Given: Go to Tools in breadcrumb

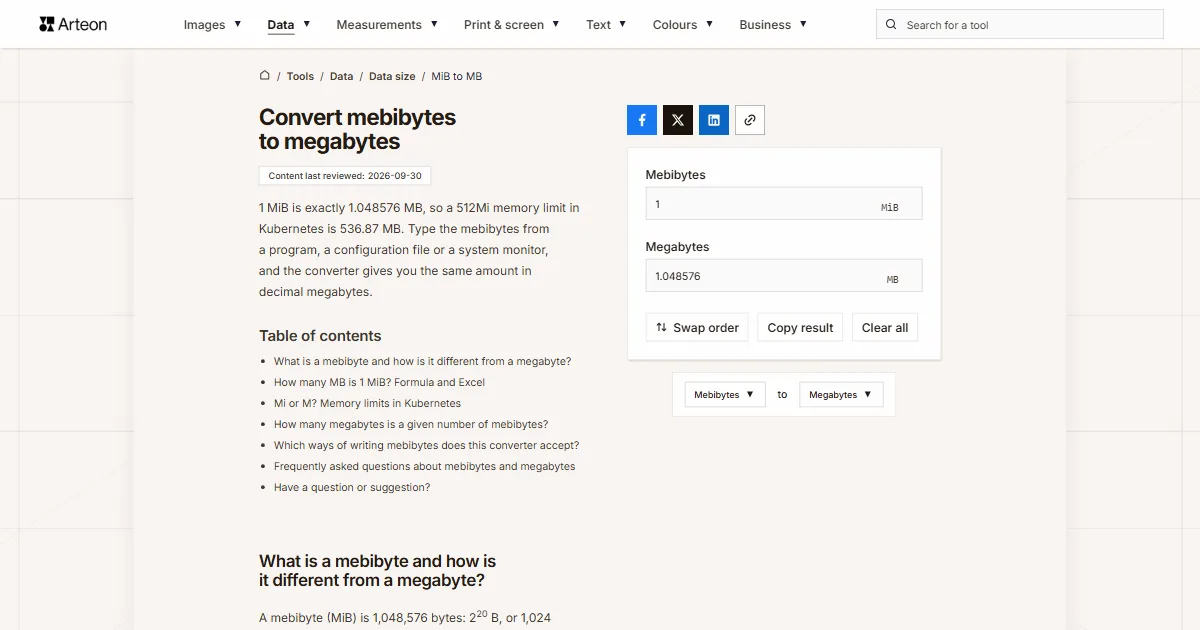Looking at the screenshot, I should [300, 76].
